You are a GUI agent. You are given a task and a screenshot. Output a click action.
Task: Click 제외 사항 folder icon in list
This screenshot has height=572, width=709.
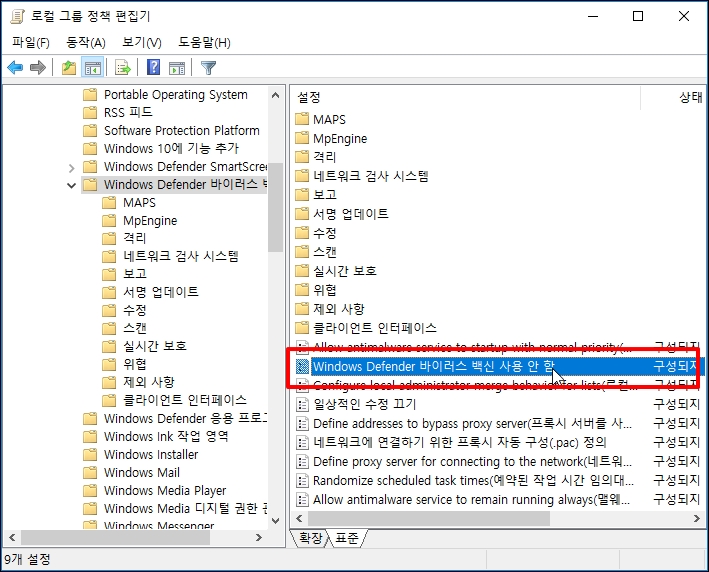pyautogui.click(x=302, y=309)
